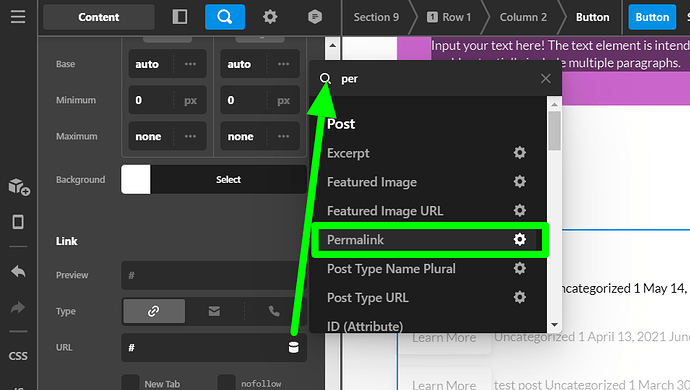The height and width of the screenshot is (390, 690).
Task: Open dynamic content database icon in URL field
Action: (293, 347)
